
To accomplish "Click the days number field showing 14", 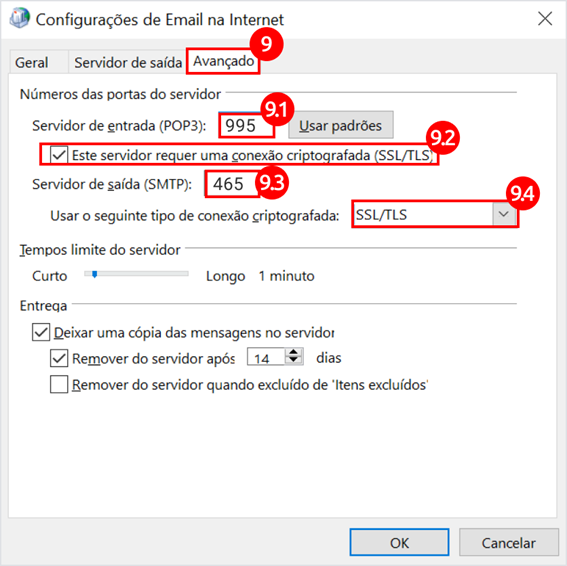I will point(266,357).
